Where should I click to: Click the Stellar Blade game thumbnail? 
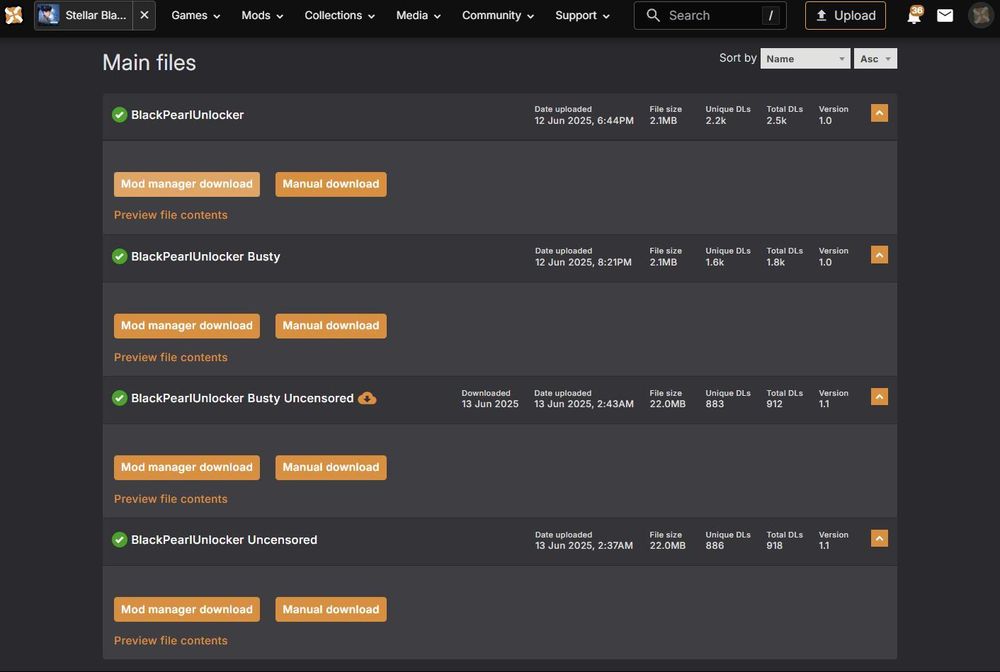tap(49, 16)
